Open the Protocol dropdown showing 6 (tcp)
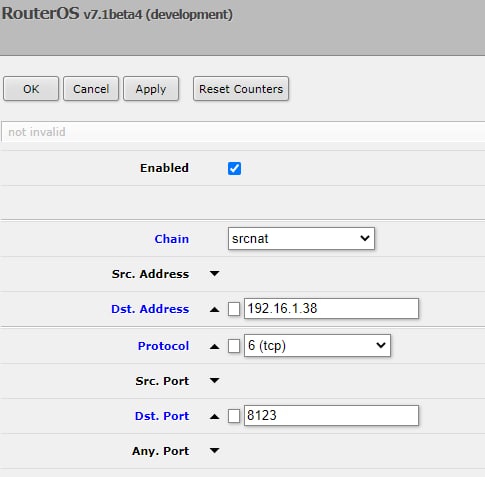The image size is (485, 477). (317, 346)
